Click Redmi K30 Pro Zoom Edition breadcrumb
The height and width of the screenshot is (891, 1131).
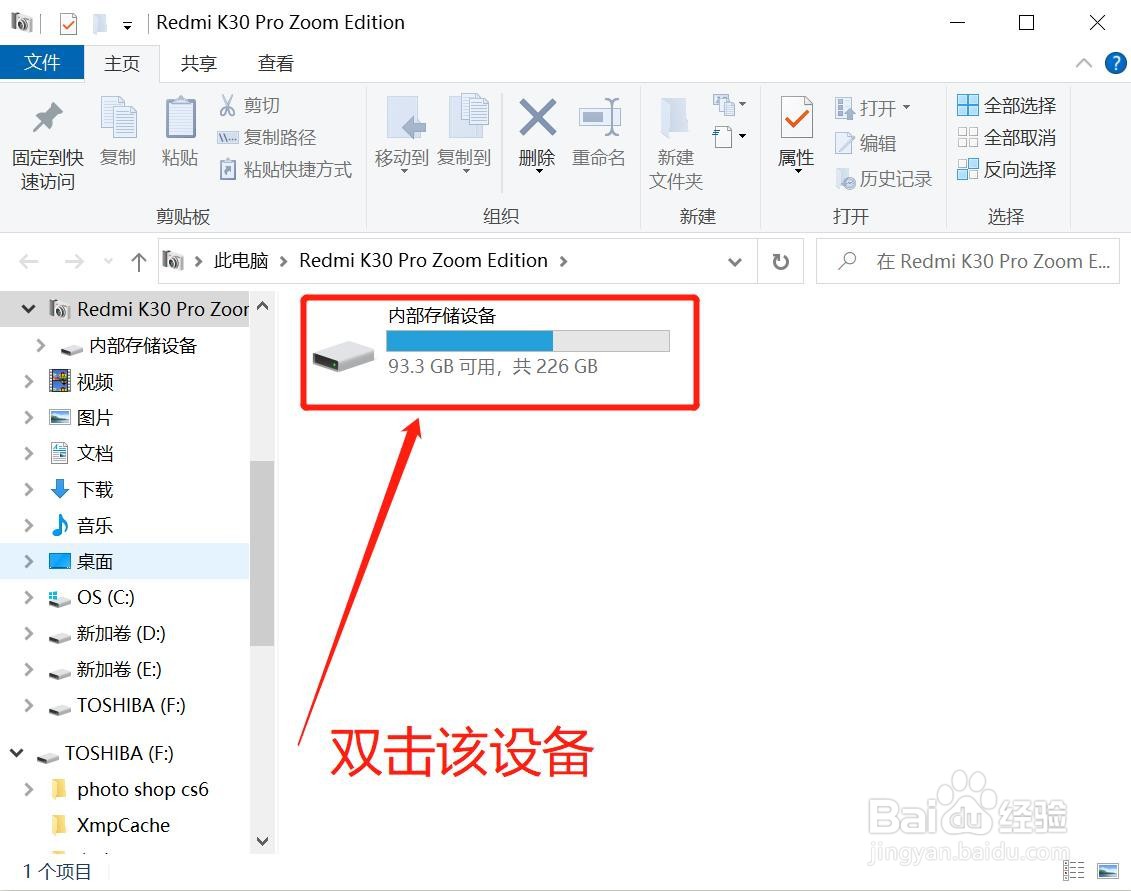423,260
